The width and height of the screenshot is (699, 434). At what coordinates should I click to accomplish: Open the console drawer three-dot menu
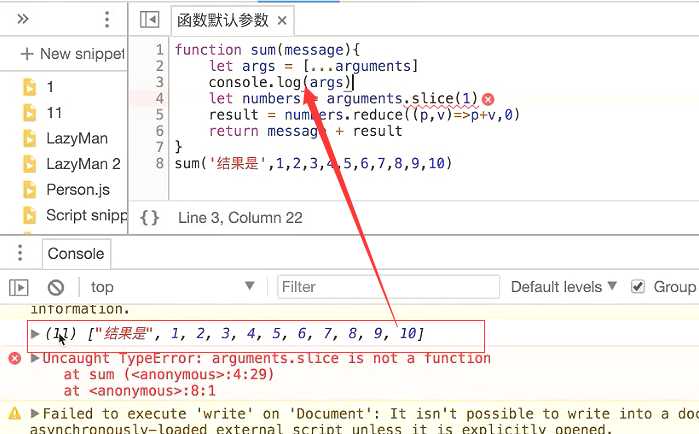point(20,253)
